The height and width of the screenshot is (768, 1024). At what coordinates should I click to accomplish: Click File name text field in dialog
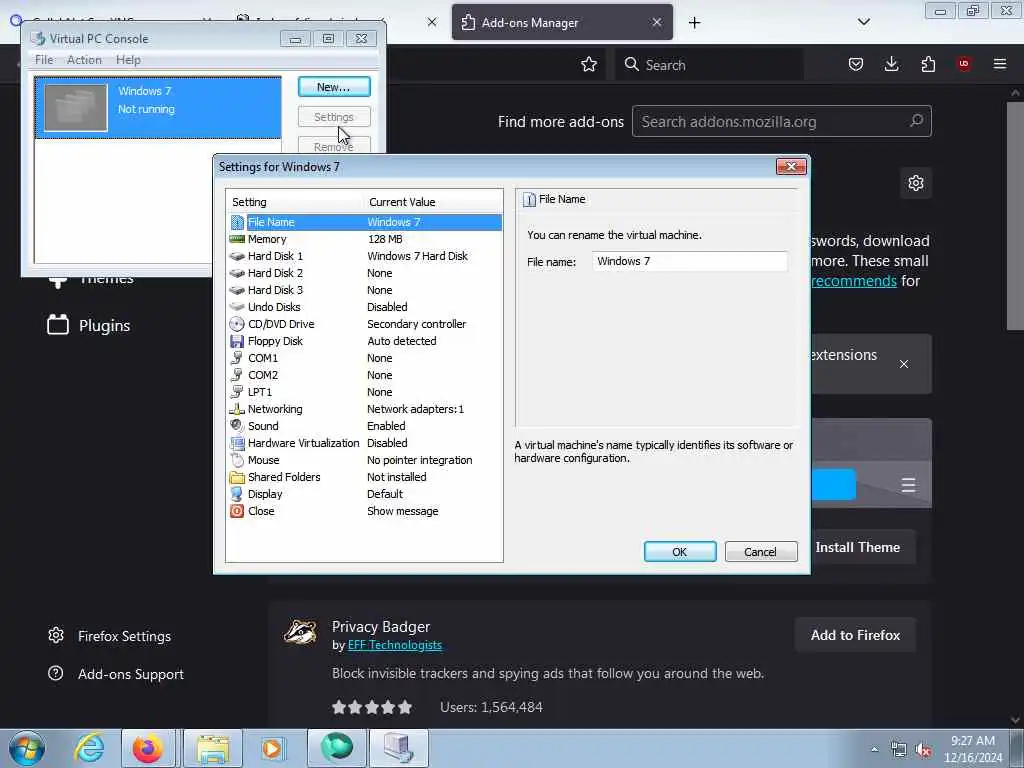pyautogui.click(x=690, y=261)
